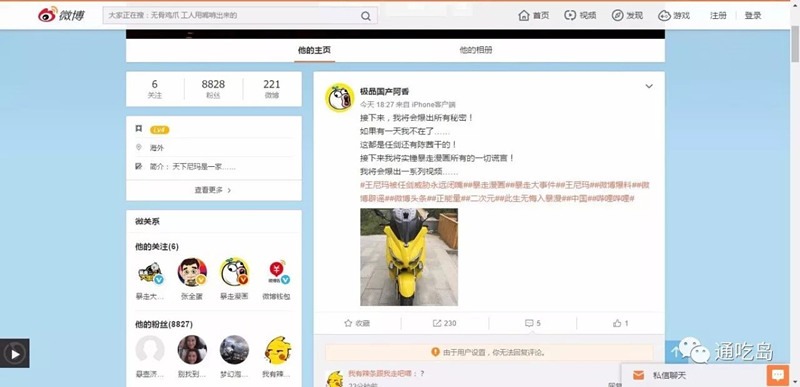Open 他的关注(6) list
800x387 pixels.
click(157, 247)
